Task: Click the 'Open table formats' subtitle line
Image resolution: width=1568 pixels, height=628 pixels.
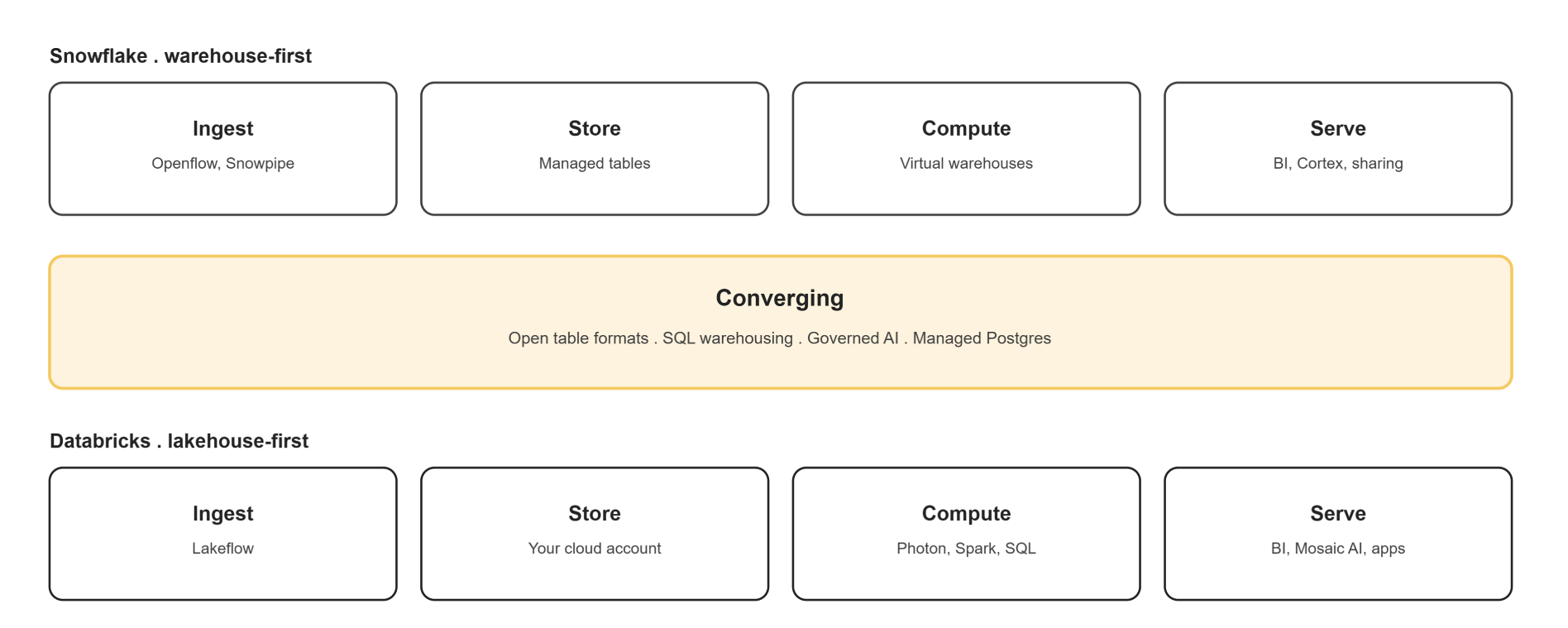Action: [780, 338]
